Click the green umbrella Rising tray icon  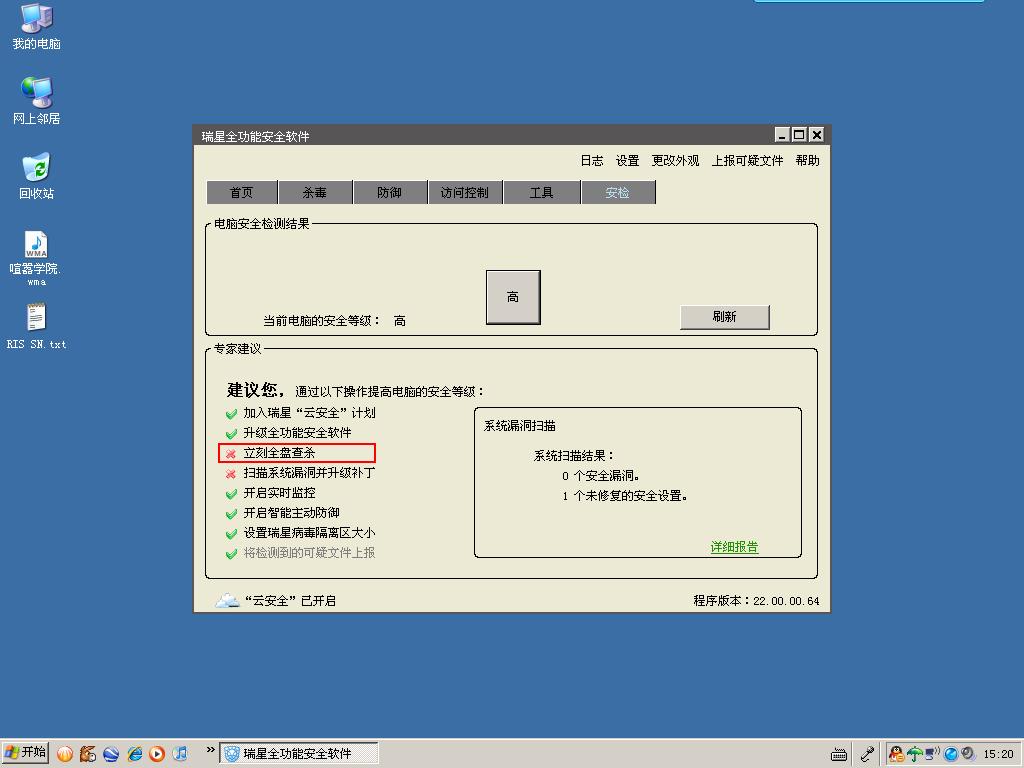(x=915, y=754)
